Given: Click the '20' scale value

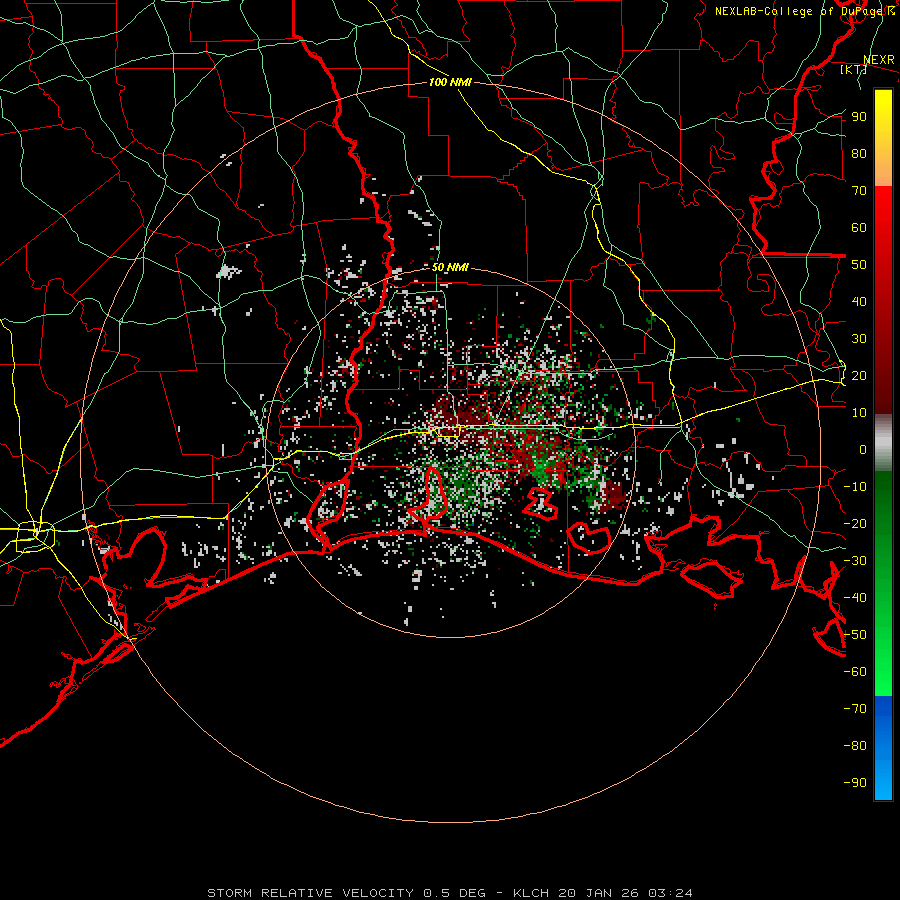Looking at the screenshot, I should coord(859,376).
